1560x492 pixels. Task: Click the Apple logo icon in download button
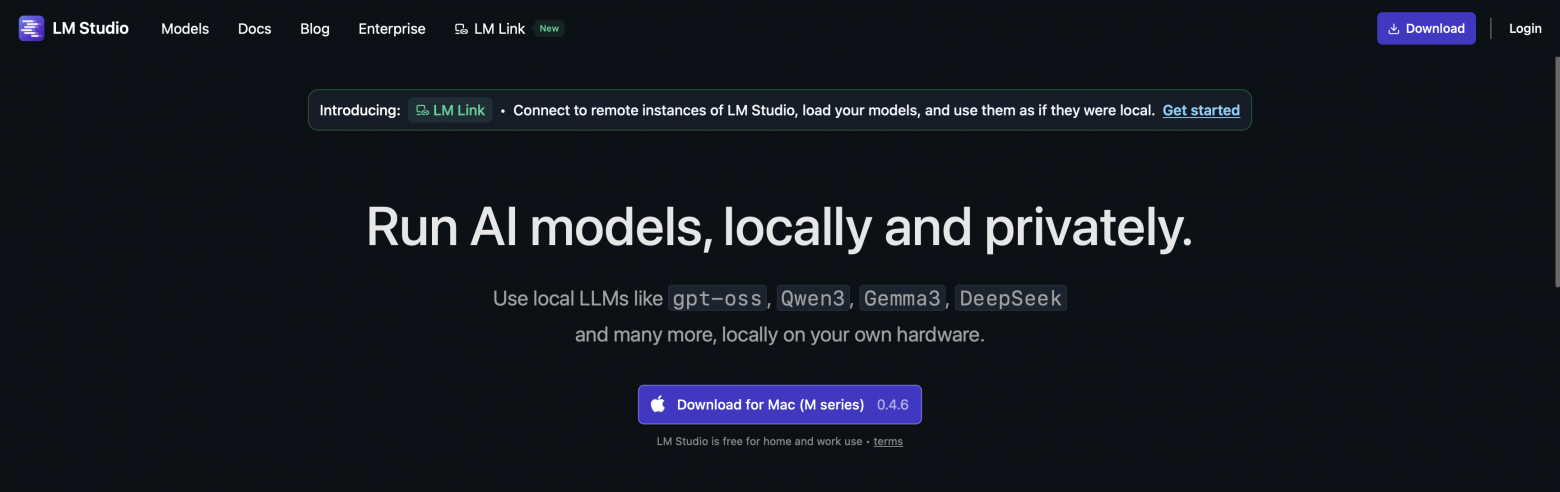[x=658, y=404]
